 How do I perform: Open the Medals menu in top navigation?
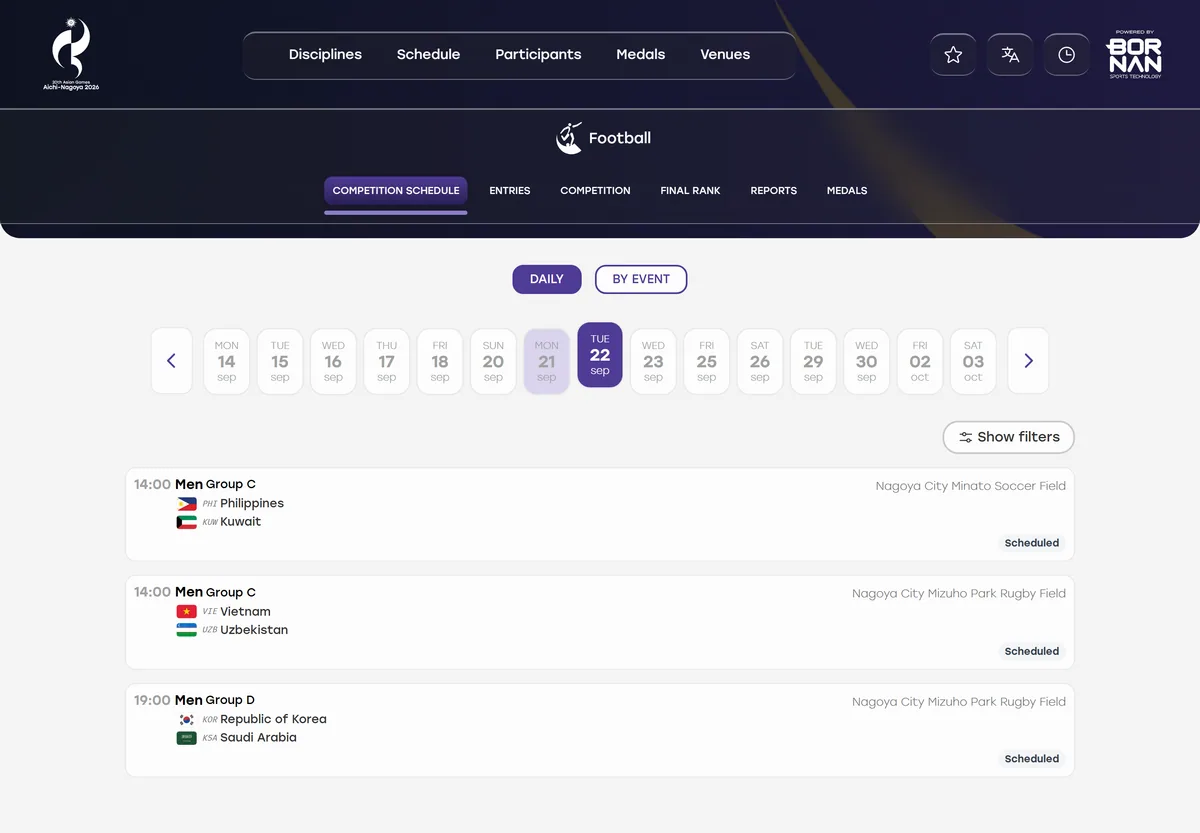[641, 55]
